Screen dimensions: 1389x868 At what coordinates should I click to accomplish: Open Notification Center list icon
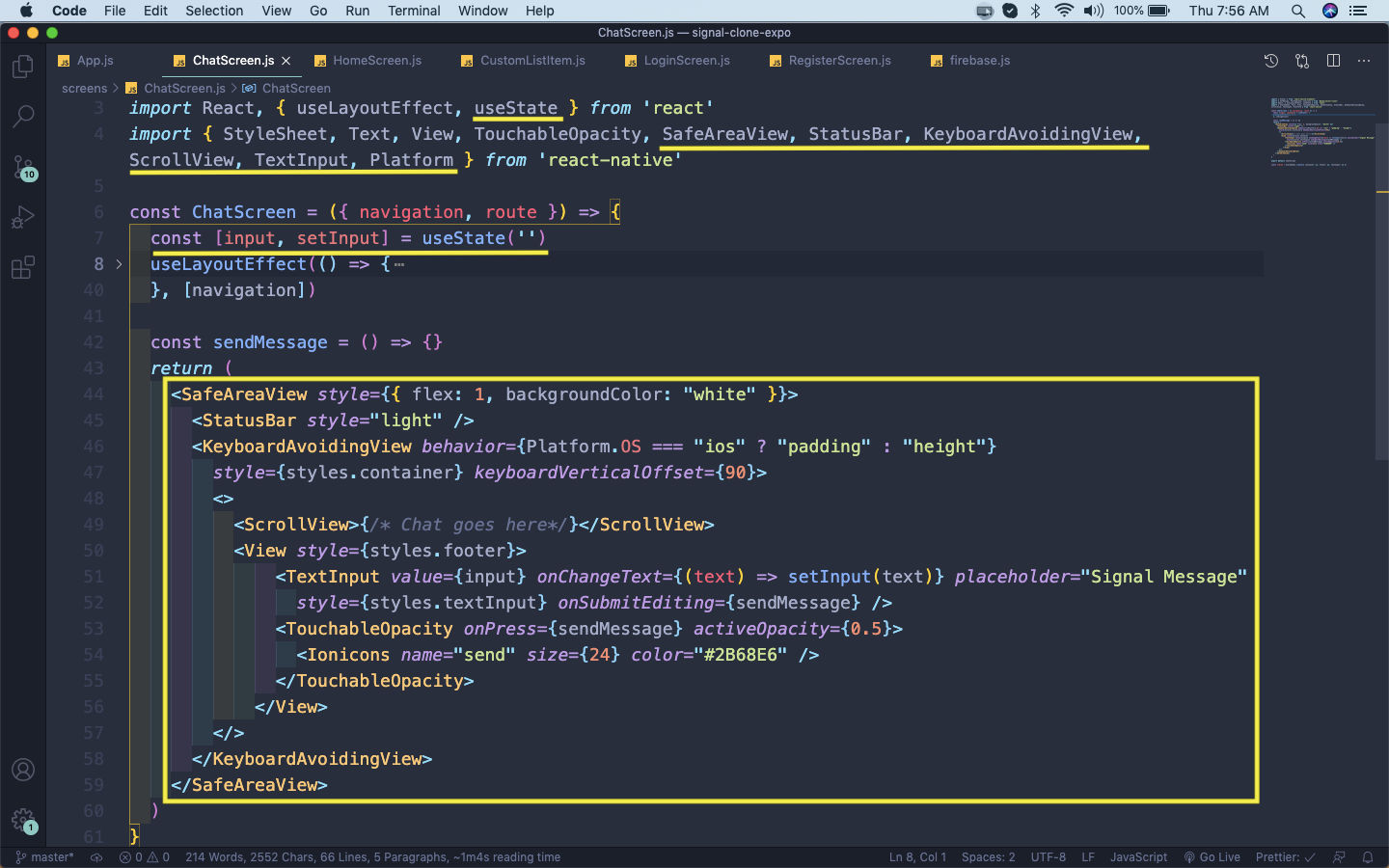coord(1358,11)
